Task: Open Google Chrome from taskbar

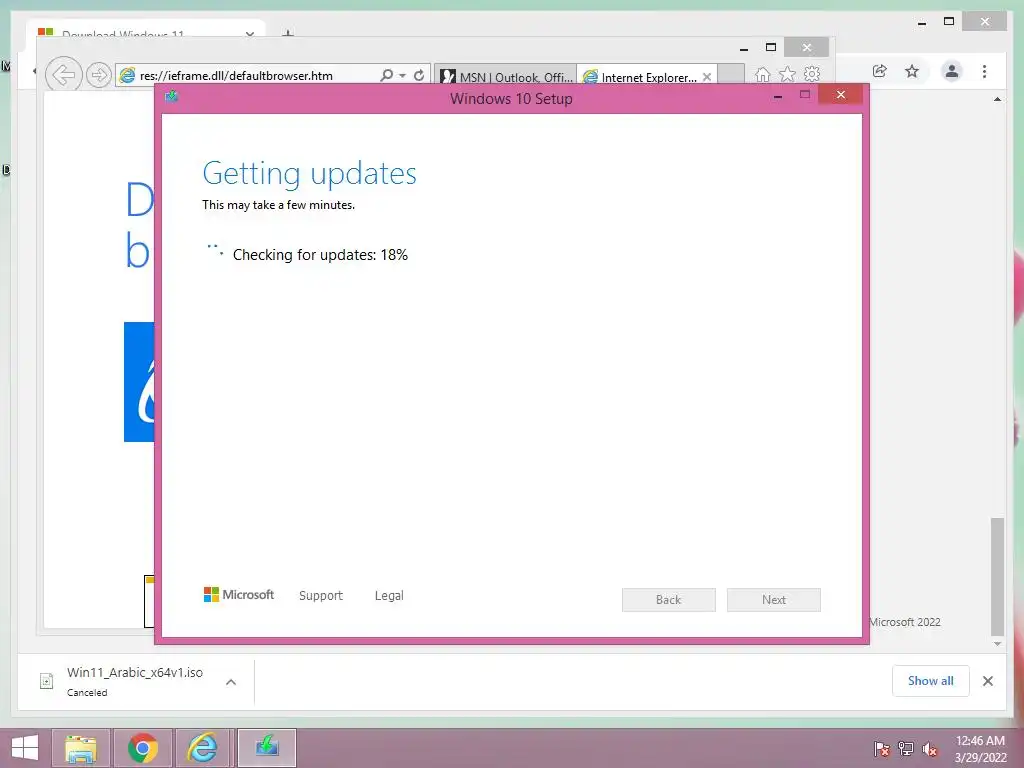Action: click(143, 748)
